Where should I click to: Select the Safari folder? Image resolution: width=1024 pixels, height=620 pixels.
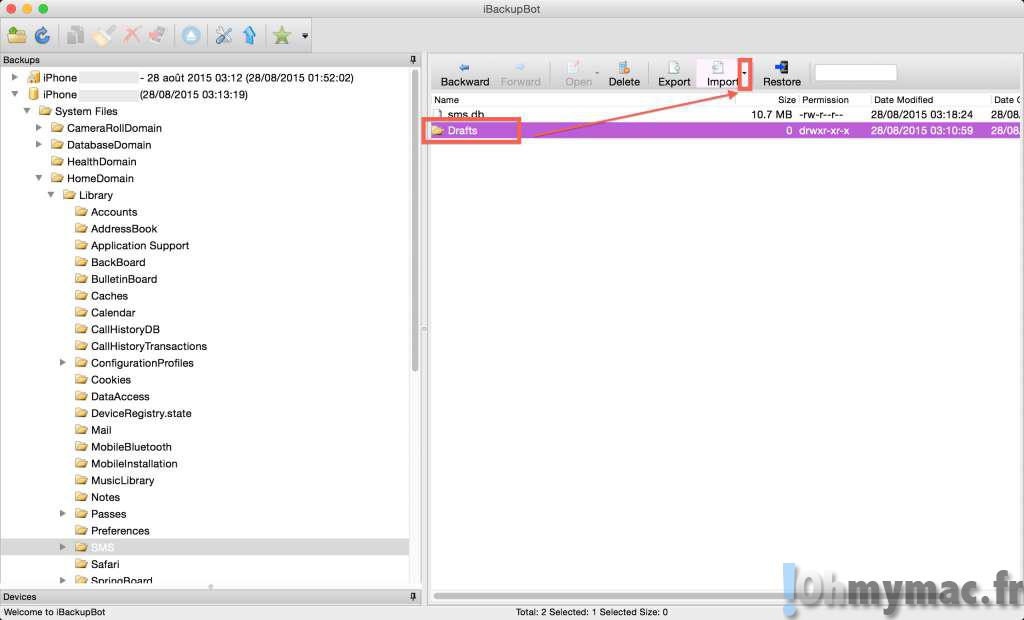coord(104,564)
